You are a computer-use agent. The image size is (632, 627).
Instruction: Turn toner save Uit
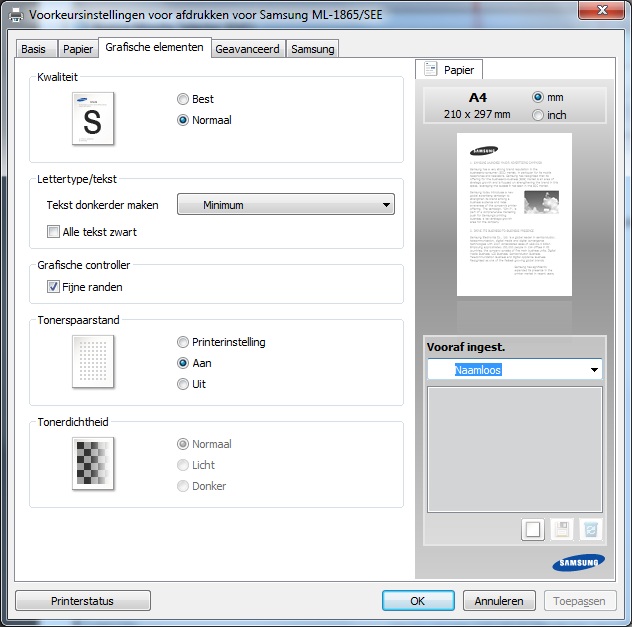point(182,384)
